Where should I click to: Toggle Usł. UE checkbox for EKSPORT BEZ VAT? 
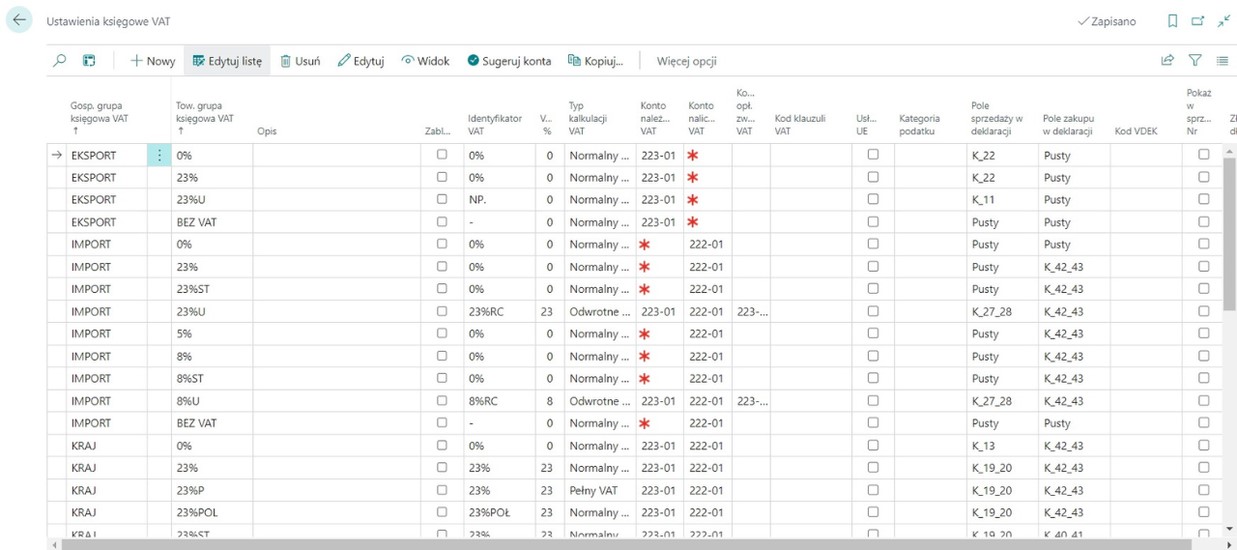(x=873, y=222)
